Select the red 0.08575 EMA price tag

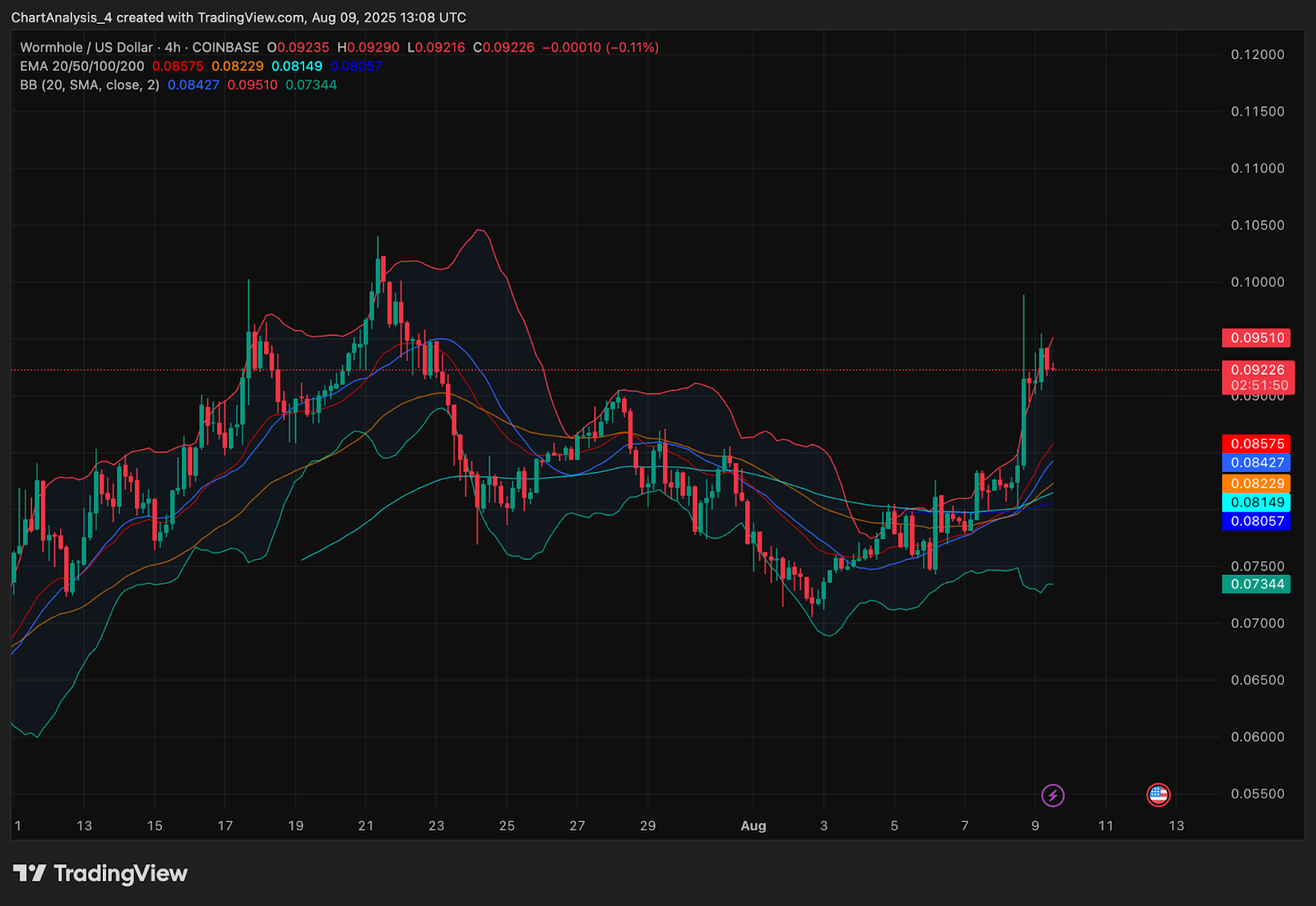1256,444
